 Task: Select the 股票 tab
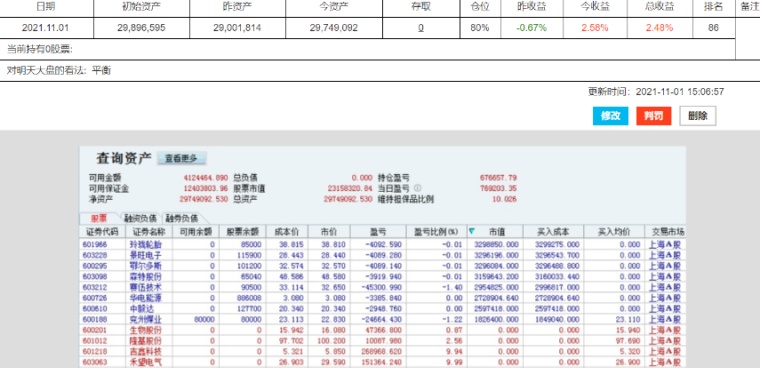(98, 218)
